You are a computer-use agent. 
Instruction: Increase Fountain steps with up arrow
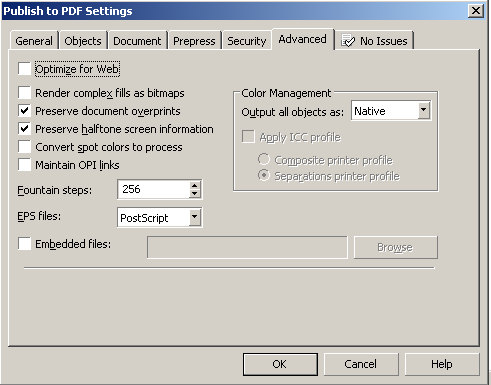click(x=195, y=185)
